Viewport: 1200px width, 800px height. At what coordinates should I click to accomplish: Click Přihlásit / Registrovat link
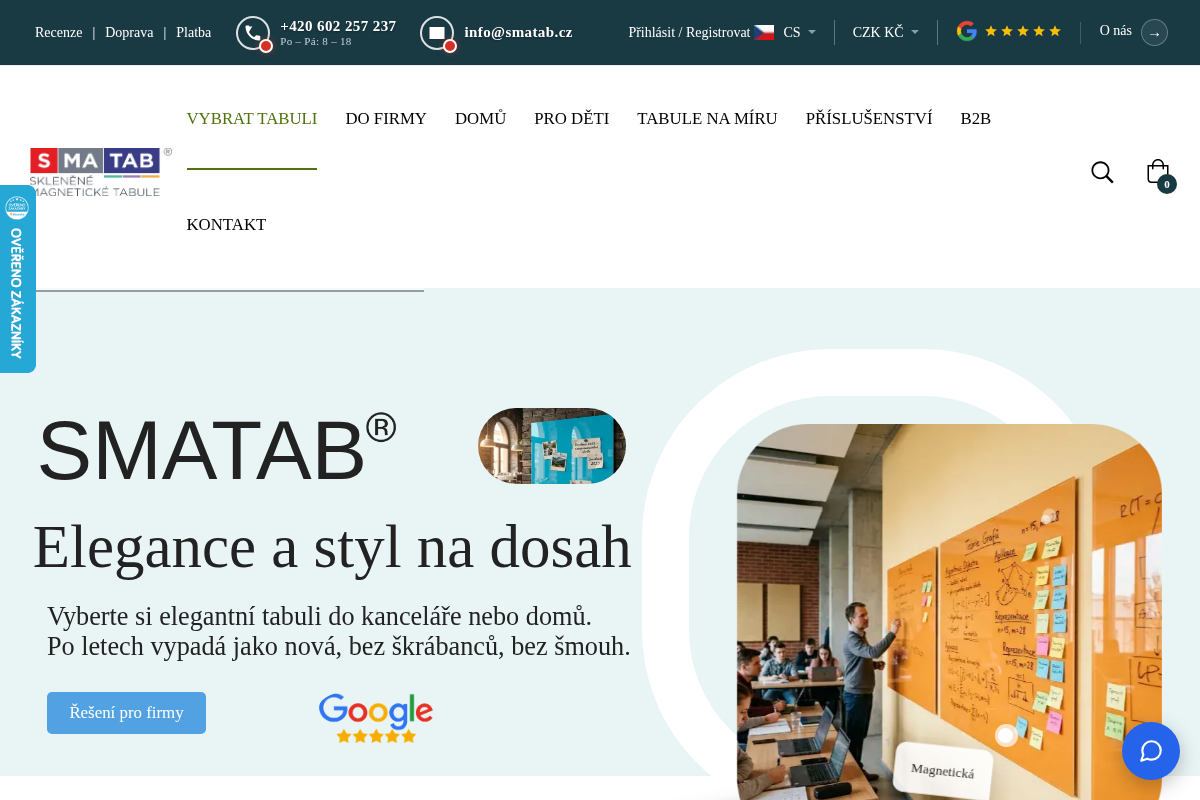[689, 32]
